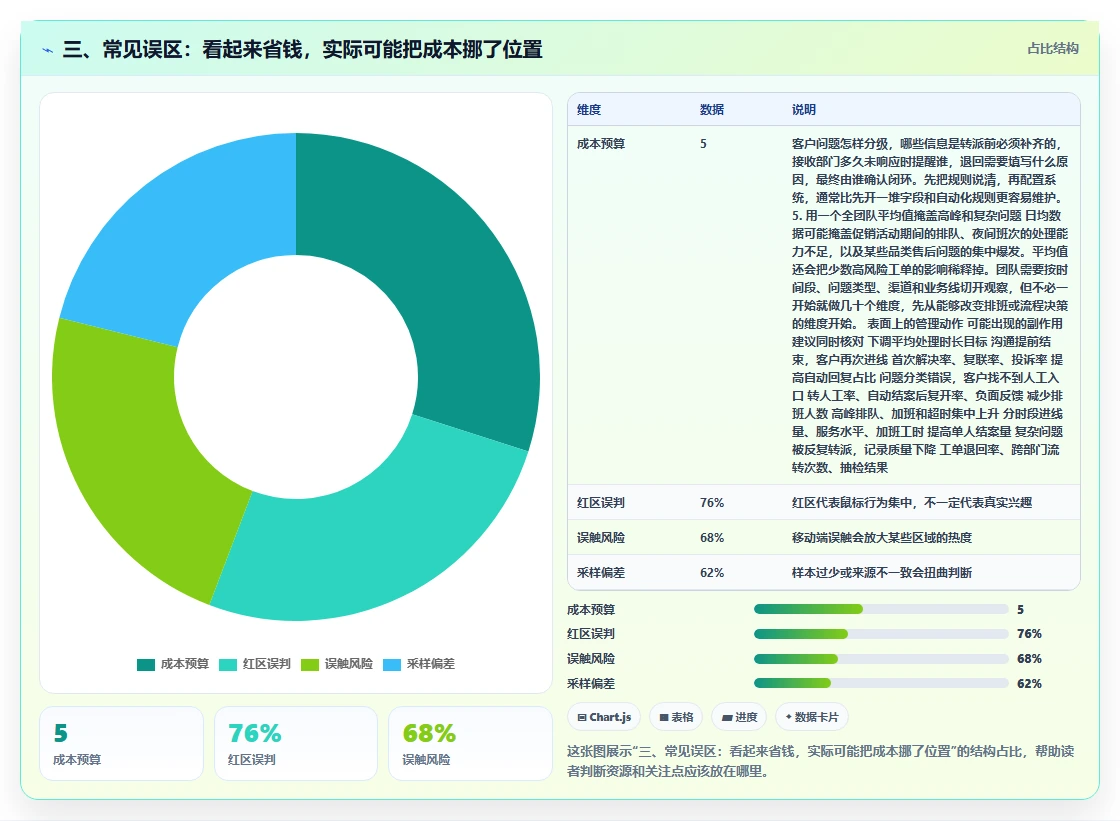Click the 76% cell in table
Screen dimensions: 1120x821
(711, 502)
